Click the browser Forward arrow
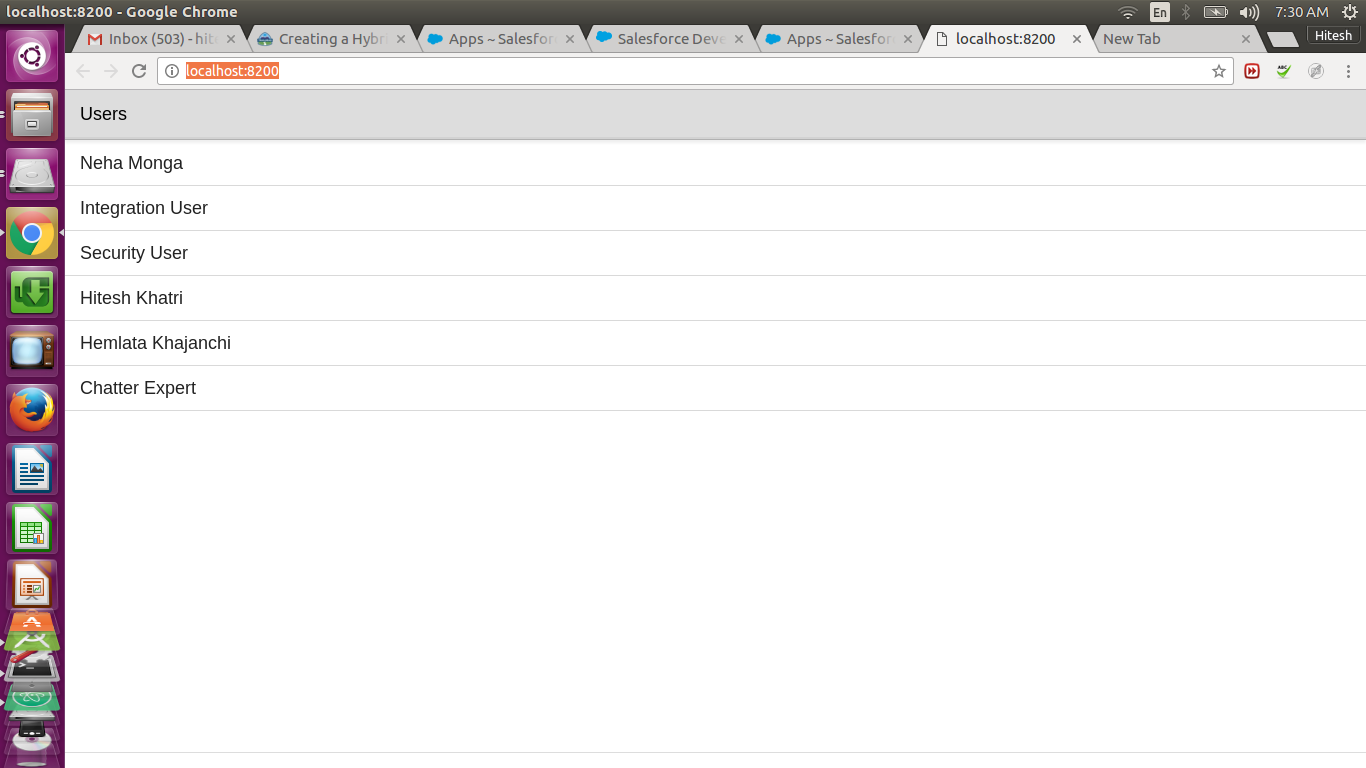Viewport: 1366px width, 768px height. [x=111, y=71]
